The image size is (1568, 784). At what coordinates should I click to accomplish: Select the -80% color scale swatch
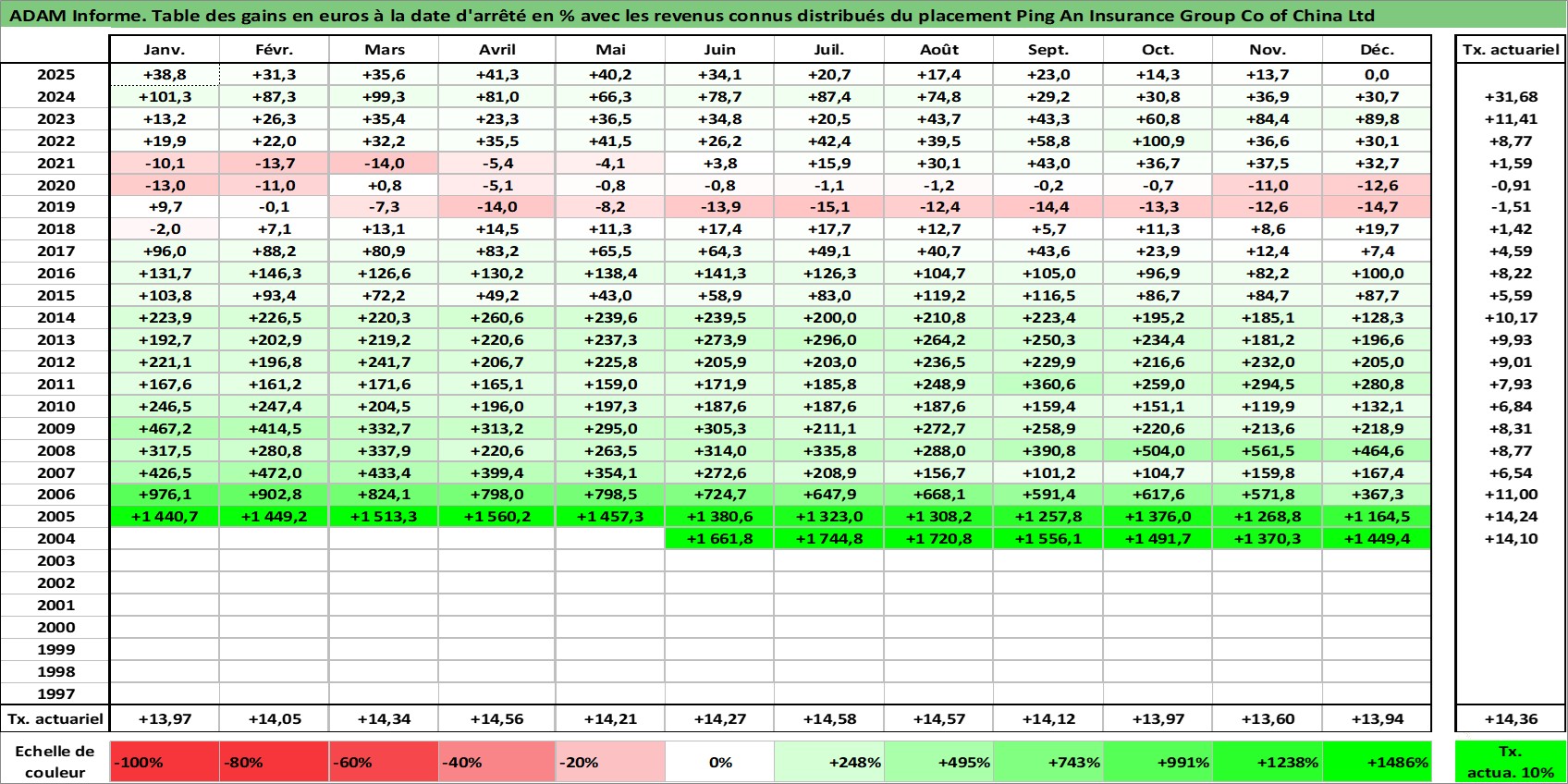tap(275, 762)
